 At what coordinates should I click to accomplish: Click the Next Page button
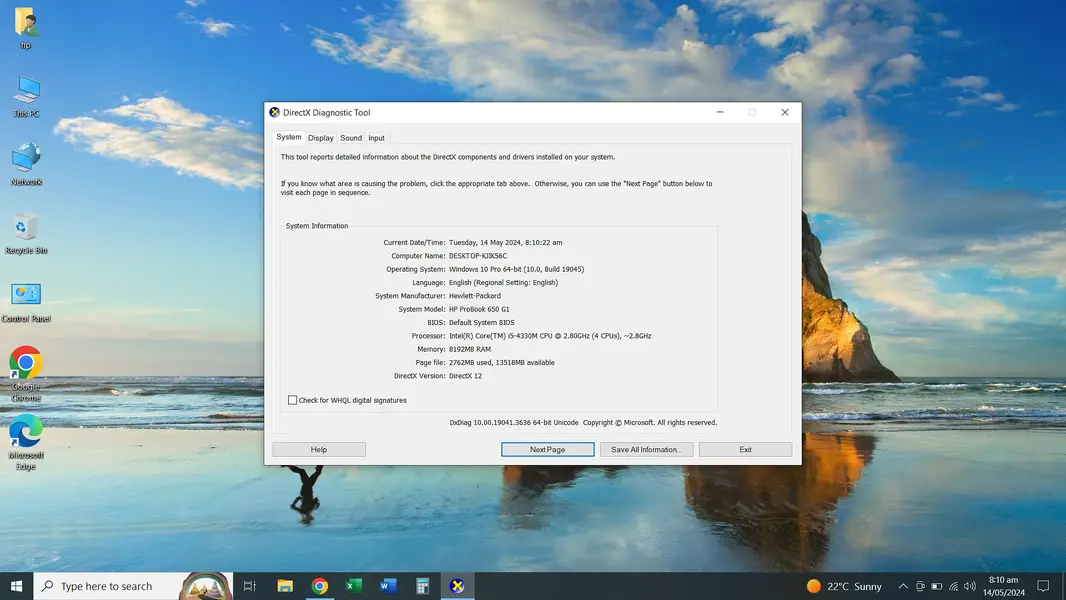[x=547, y=450]
